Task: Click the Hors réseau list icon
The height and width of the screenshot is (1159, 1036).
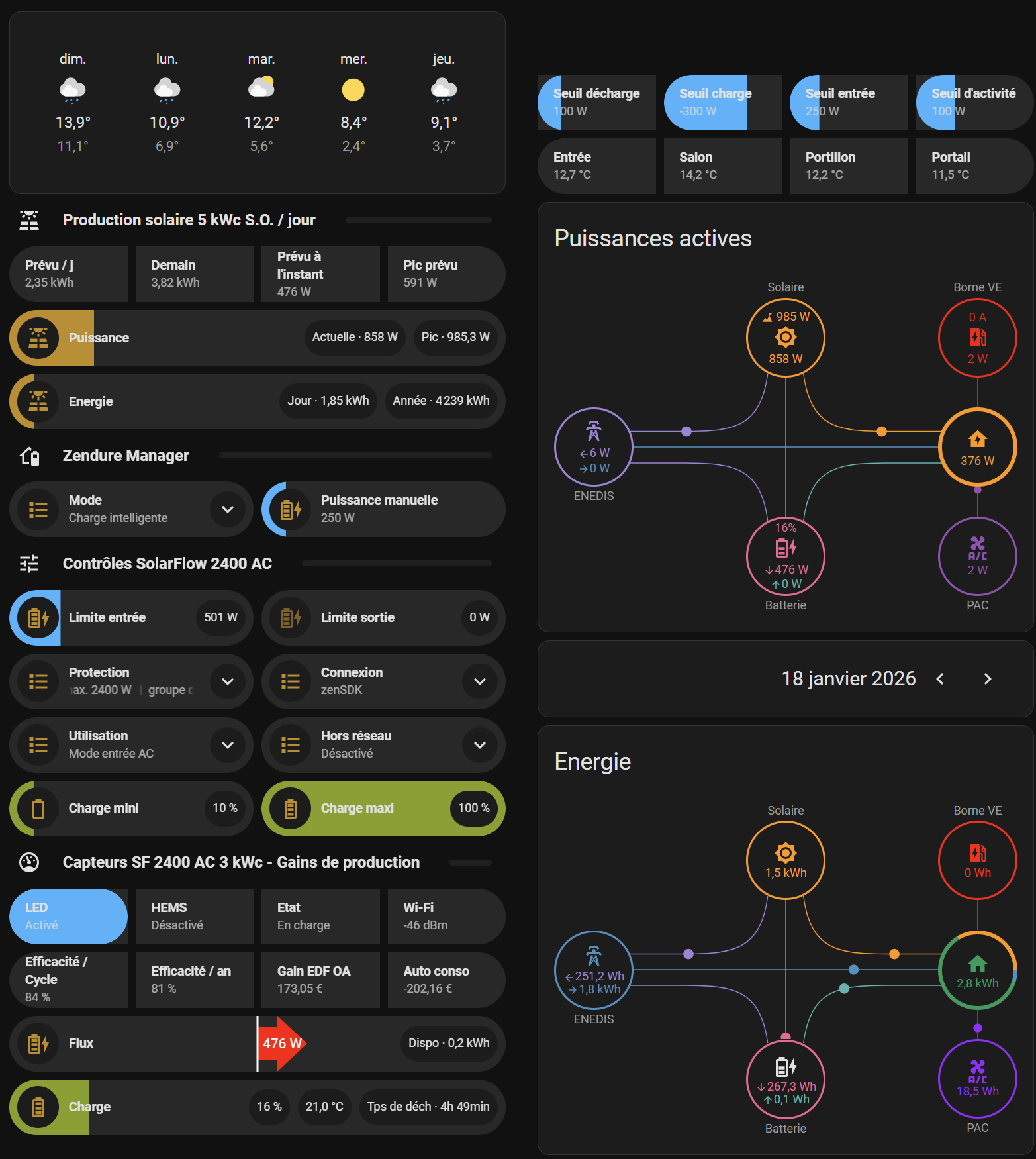Action: click(291, 745)
